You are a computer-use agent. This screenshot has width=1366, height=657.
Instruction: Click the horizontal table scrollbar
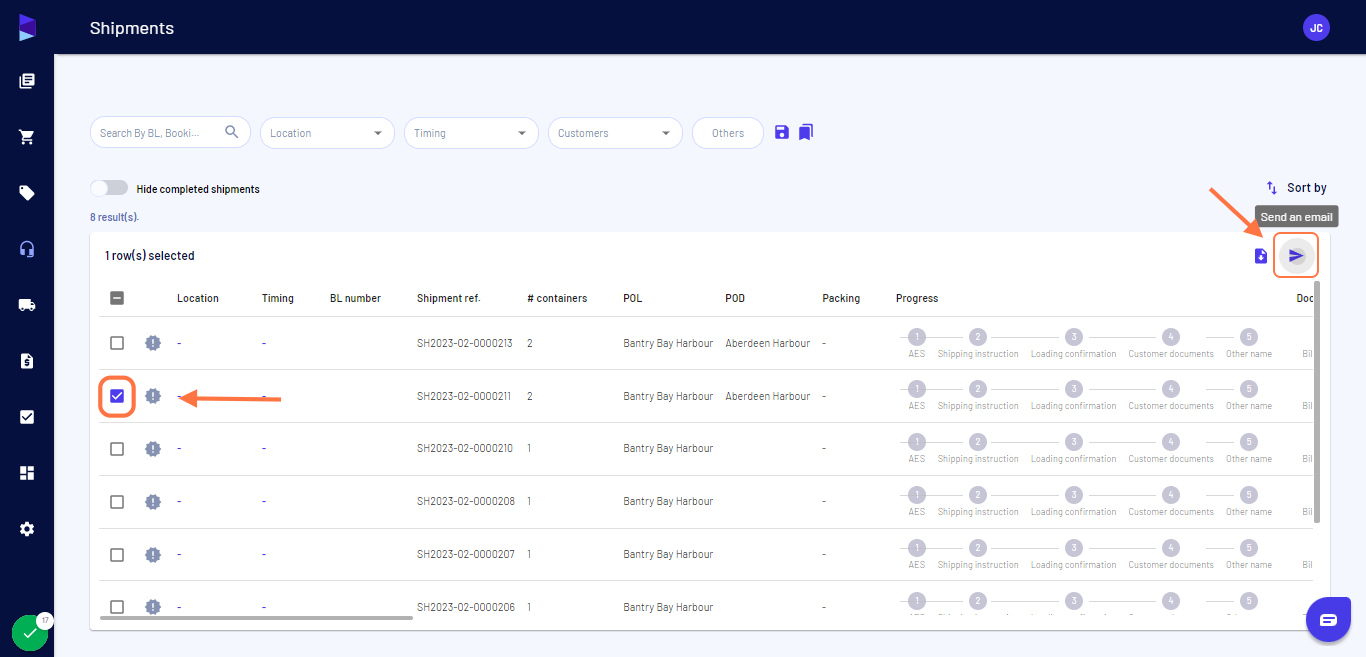coord(256,618)
